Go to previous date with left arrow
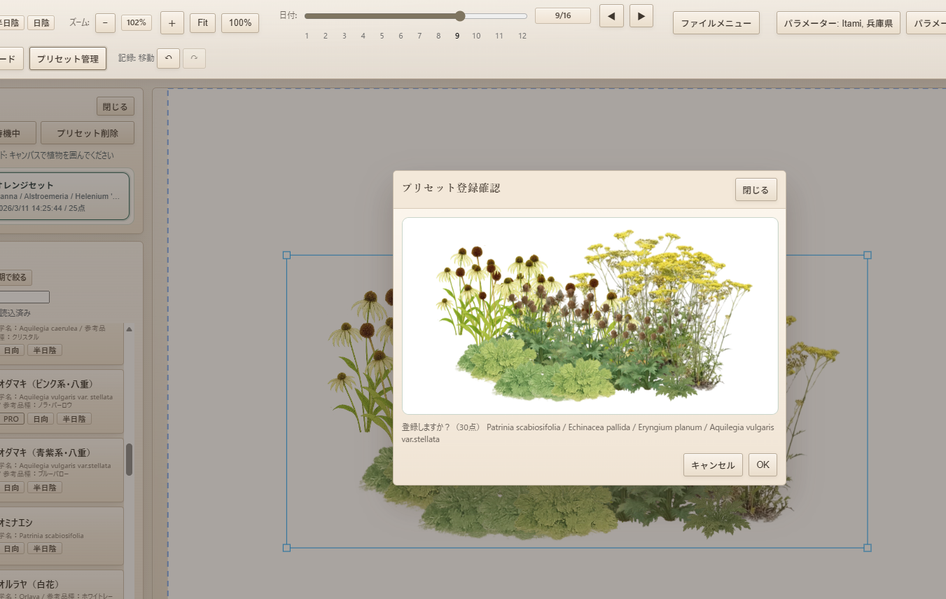This screenshot has width=946, height=599. click(x=611, y=16)
